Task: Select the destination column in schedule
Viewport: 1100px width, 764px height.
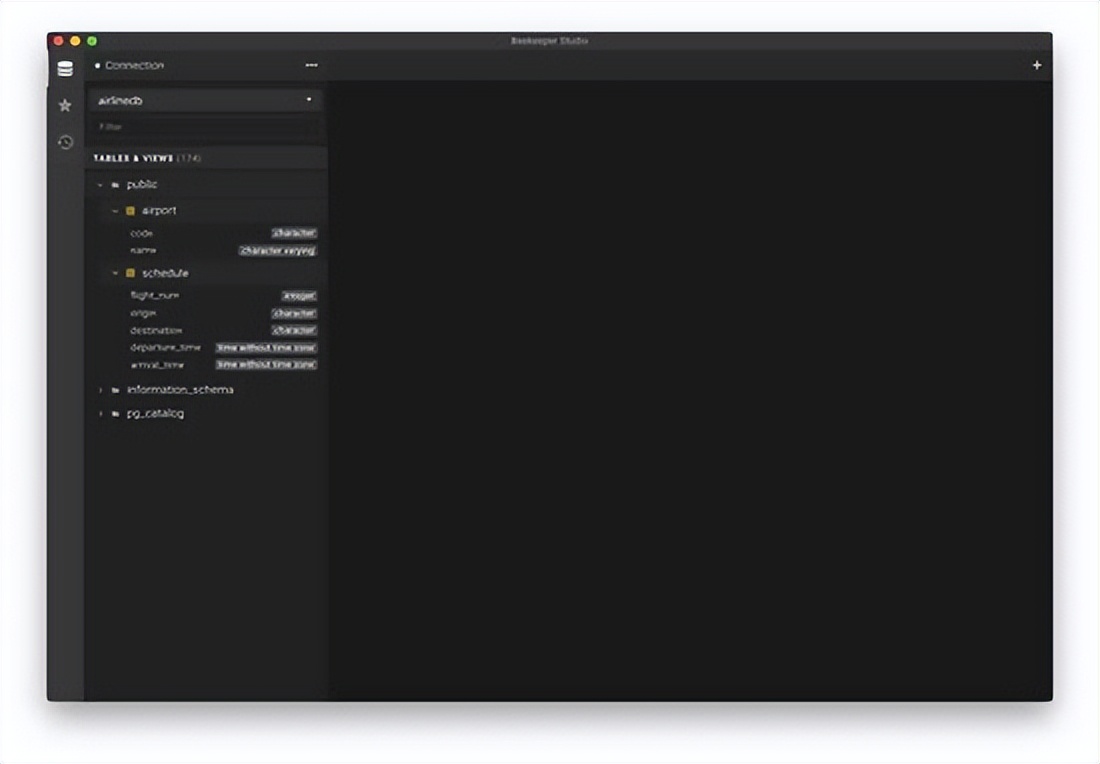Action: pyautogui.click(x=156, y=330)
